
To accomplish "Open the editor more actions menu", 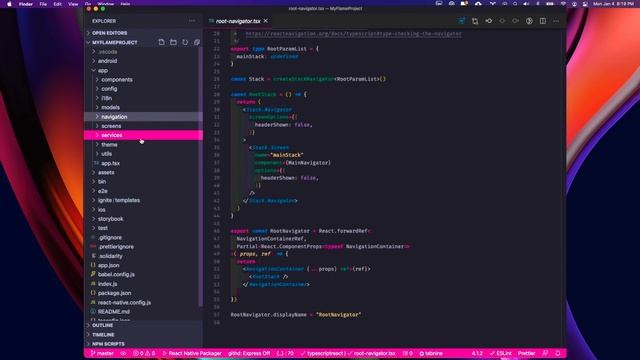I will (556, 21).
